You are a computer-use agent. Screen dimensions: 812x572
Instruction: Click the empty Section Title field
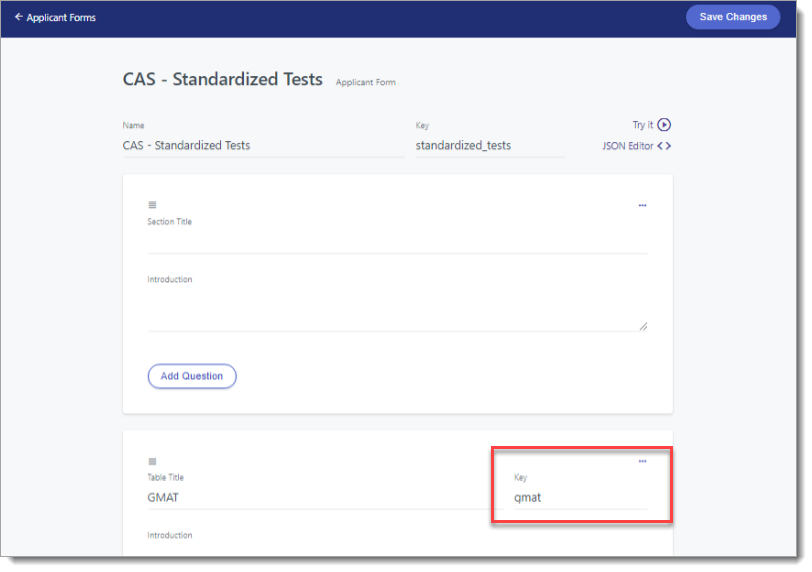point(397,241)
